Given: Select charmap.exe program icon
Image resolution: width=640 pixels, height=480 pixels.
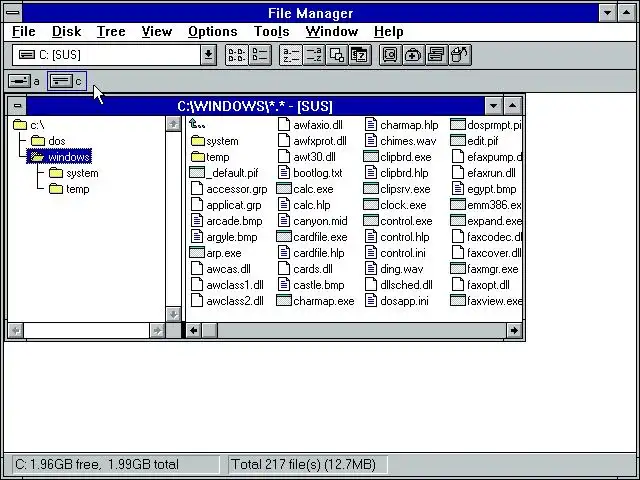Looking at the screenshot, I should click(x=284, y=301).
